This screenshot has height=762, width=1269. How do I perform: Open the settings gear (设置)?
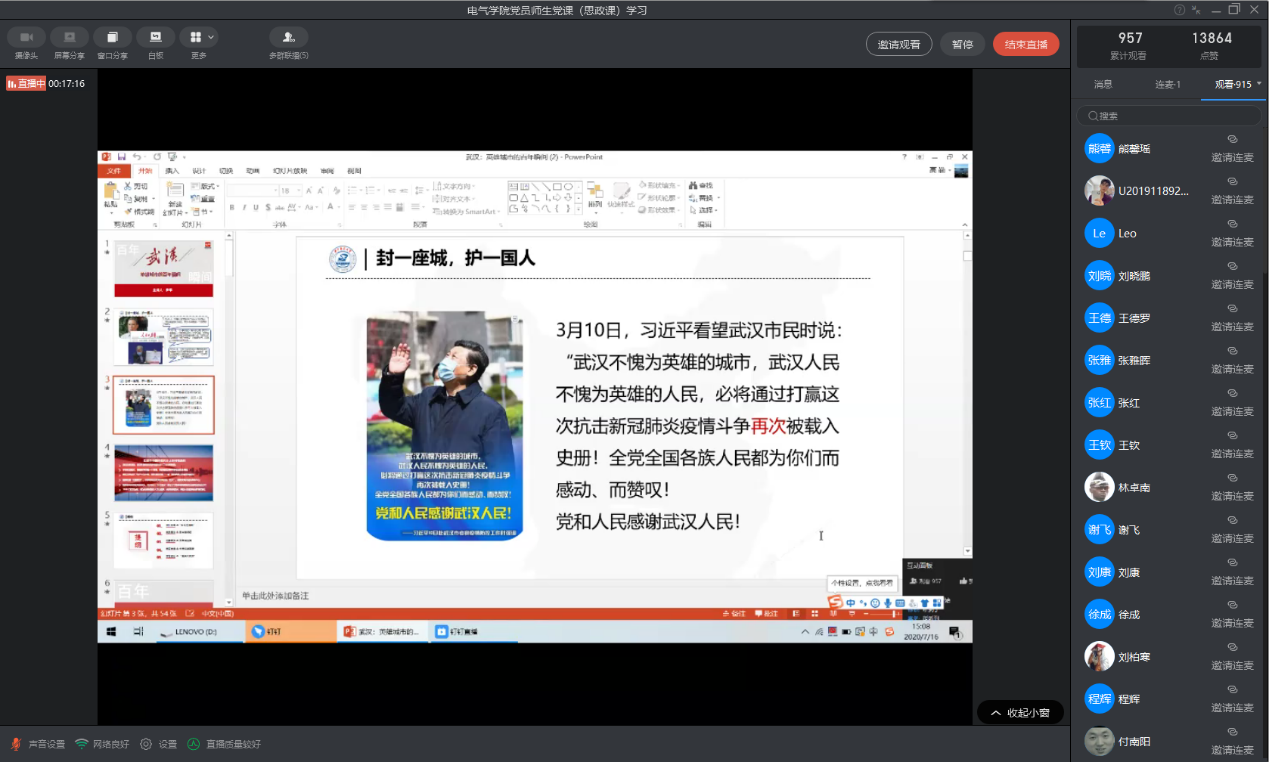tap(146, 744)
